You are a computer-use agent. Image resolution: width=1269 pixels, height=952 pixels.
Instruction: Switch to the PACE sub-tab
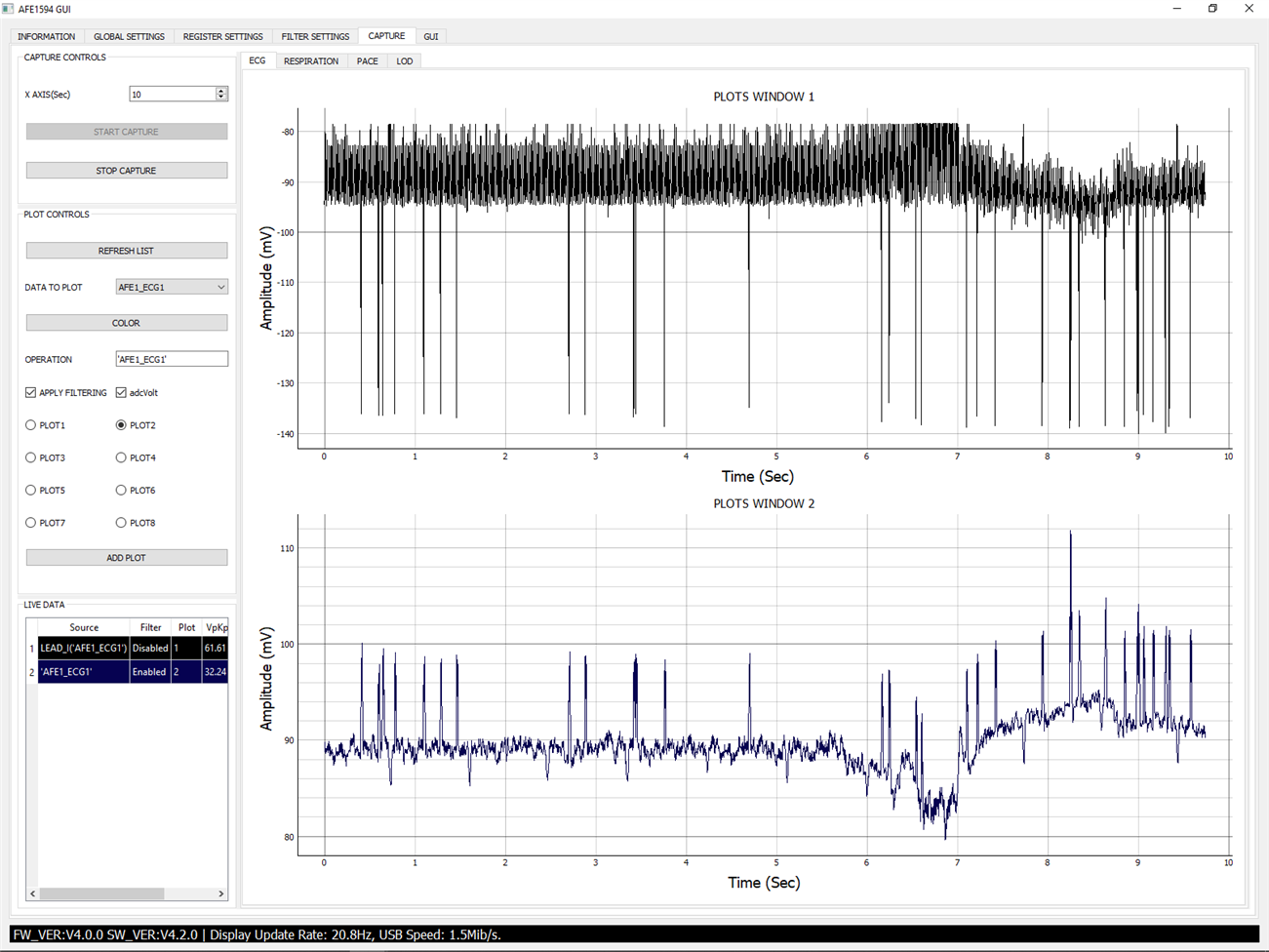(368, 61)
